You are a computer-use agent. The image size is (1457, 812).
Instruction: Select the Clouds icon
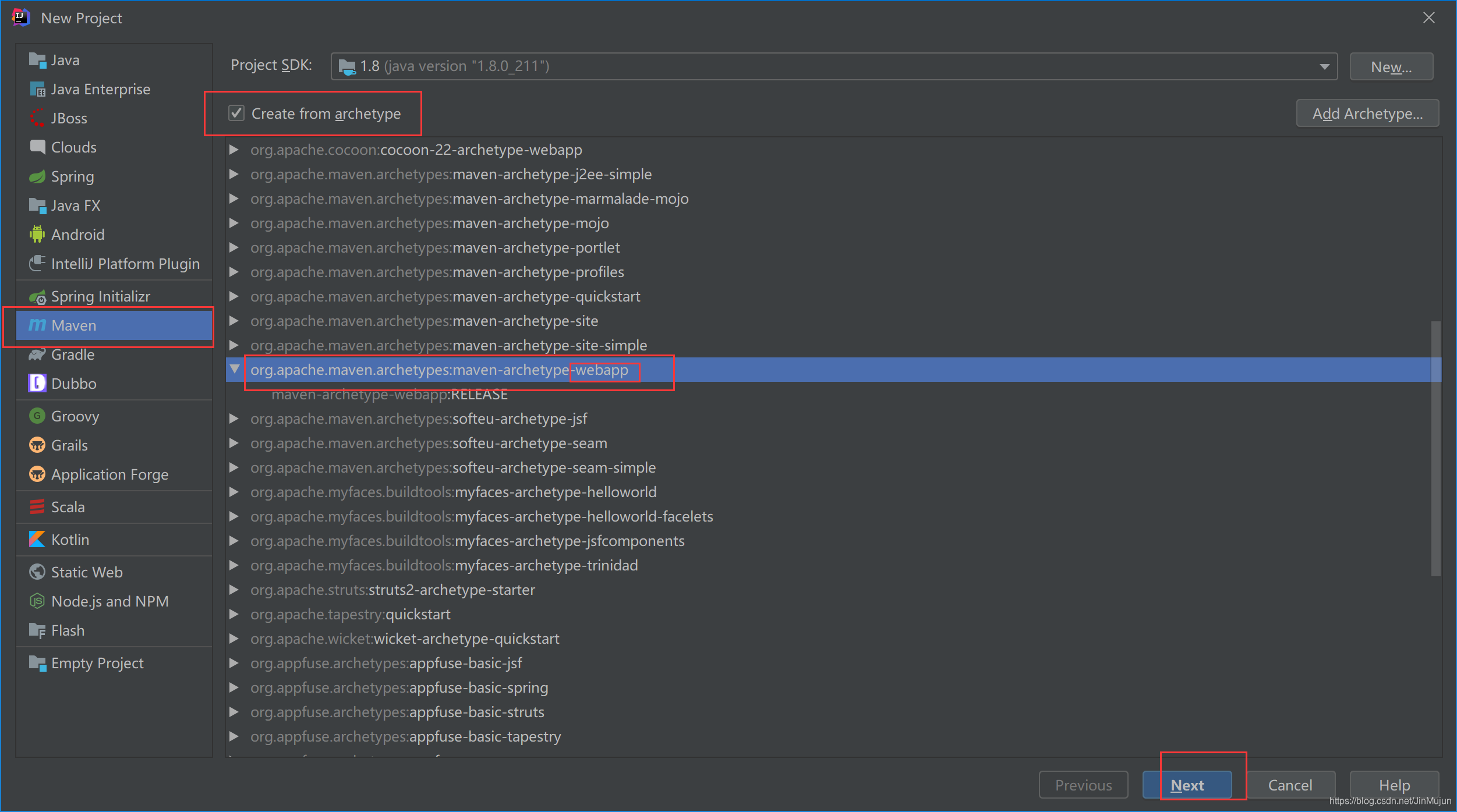point(37,147)
